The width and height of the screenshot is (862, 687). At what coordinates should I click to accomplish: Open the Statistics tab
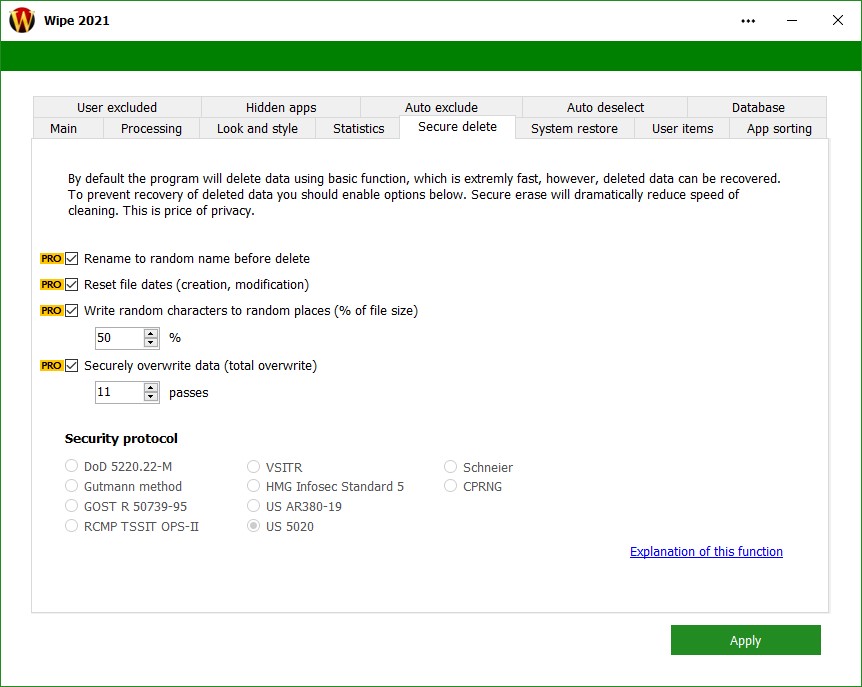pyautogui.click(x=358, y=129)
